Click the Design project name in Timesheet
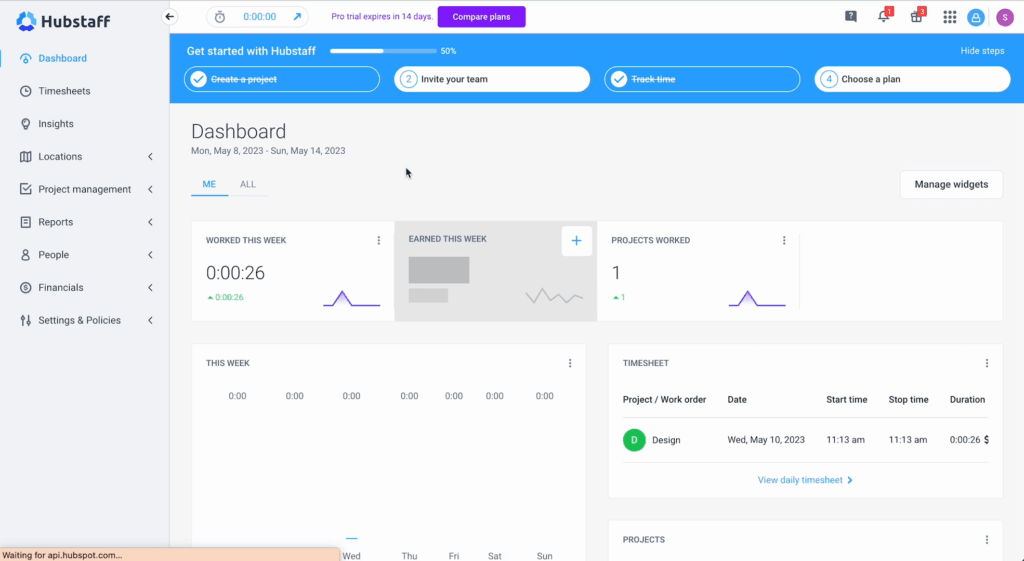 click(666, 440)
